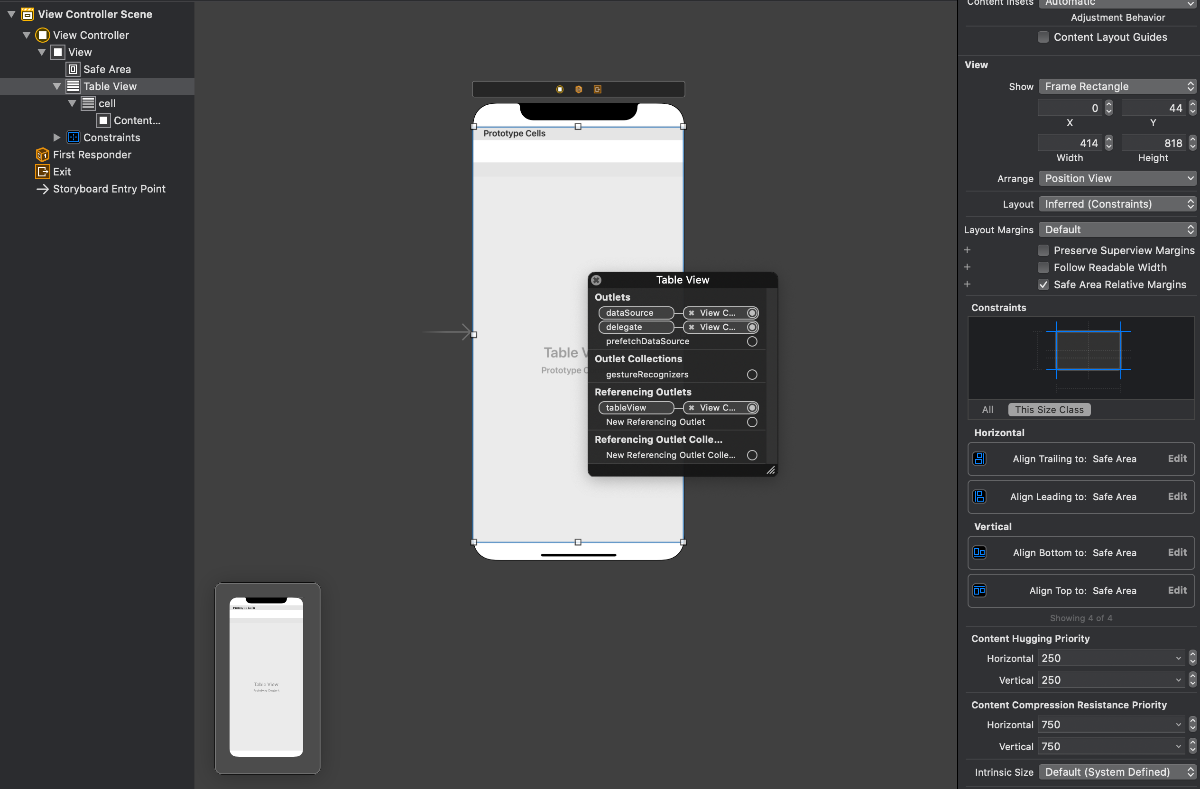This screenshot has width=1200, height=789.
Task: Uncheck Safe Area Relative Margins
Action: coord(1044,285)
